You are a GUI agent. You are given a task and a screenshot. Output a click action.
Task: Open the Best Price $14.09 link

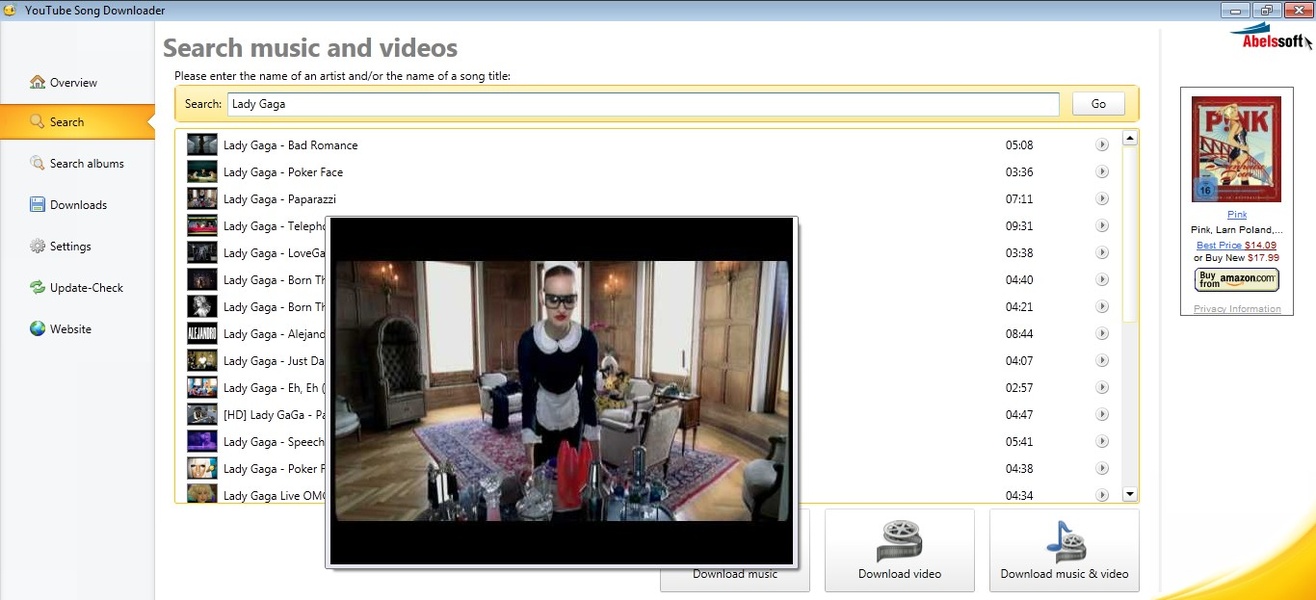[x=1237, y=244]
